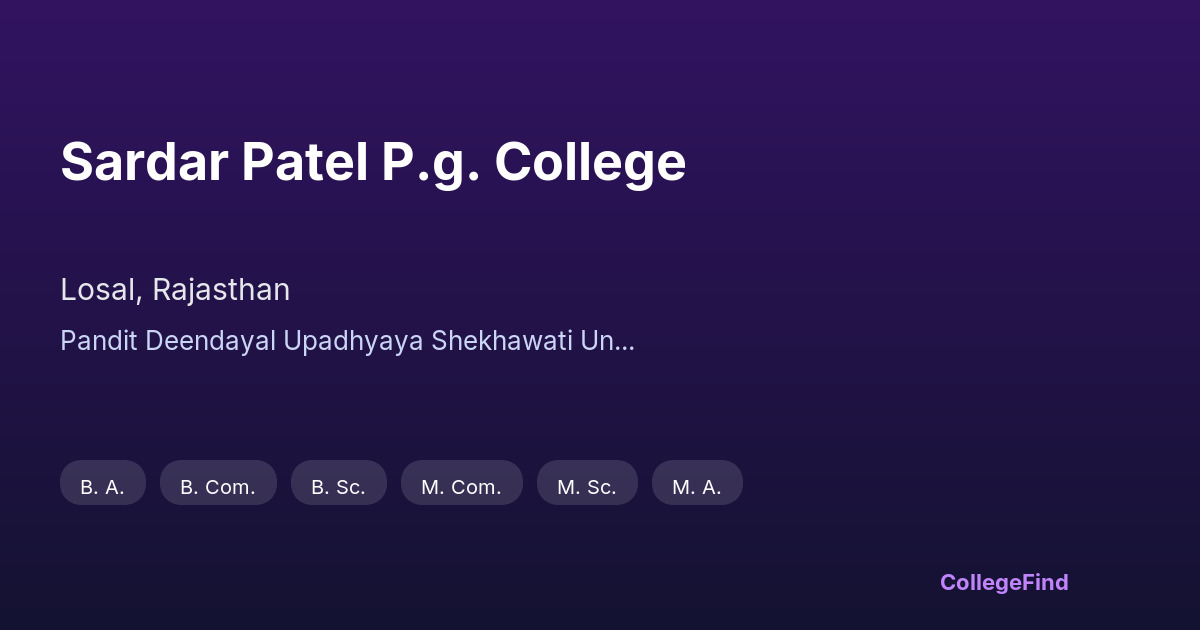
Task: Click the word "Rajasthan" in location
Action: [x=221, y=290]
